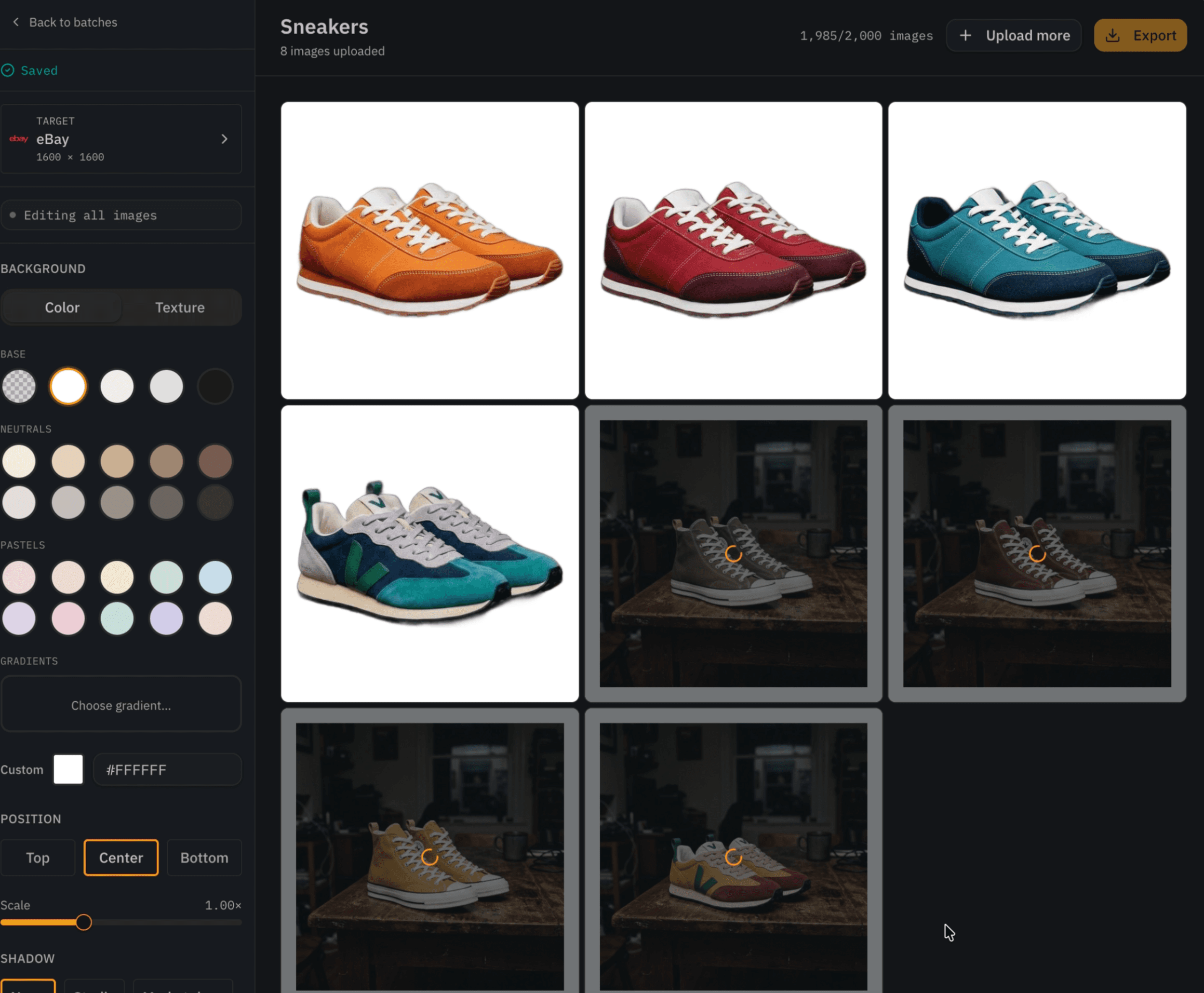
Task: Click the Saved checkmark icon
Action: (7, 70)
